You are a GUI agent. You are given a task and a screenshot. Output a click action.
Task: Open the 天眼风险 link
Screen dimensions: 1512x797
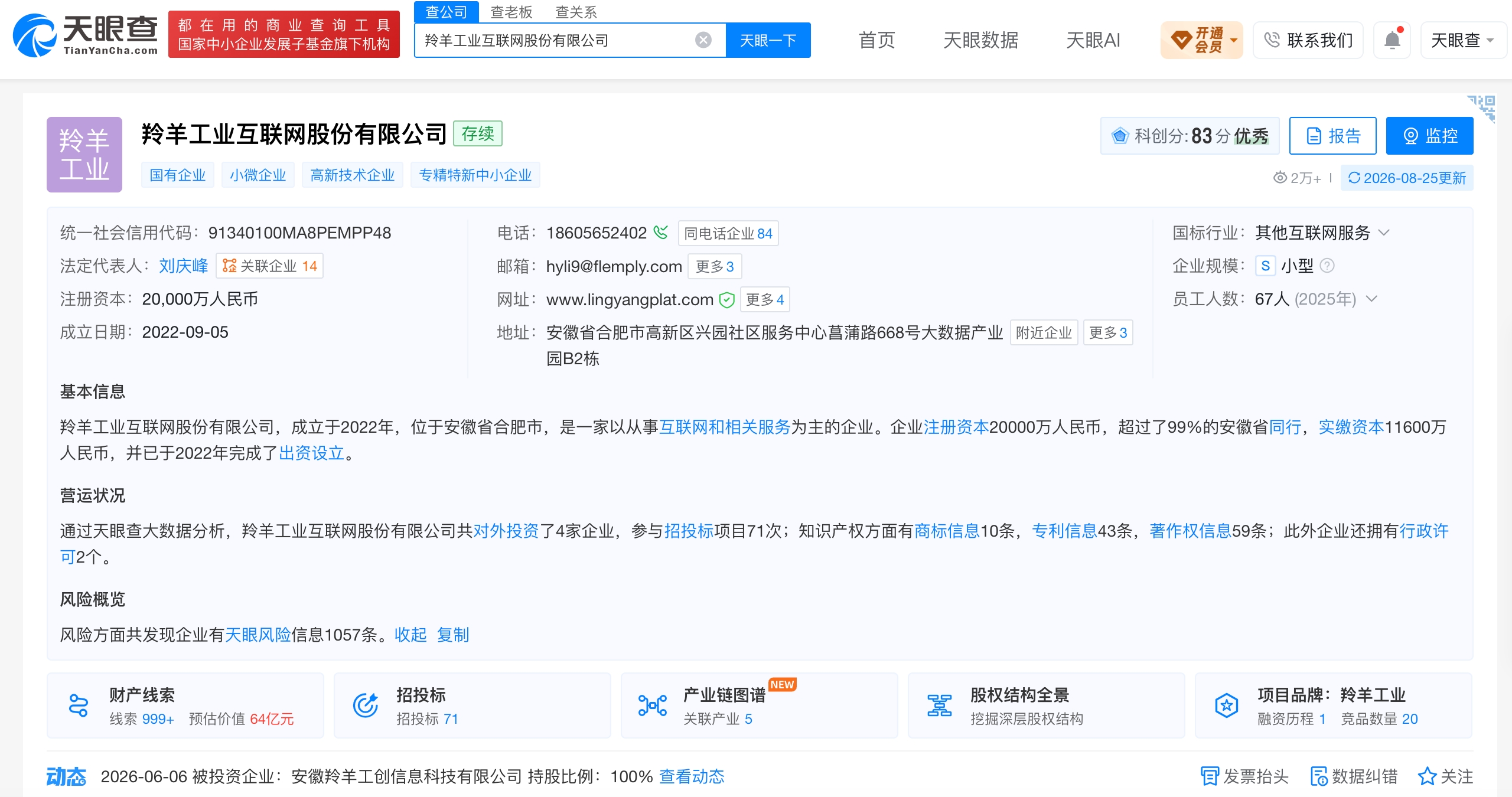click(x=258, y=635)
